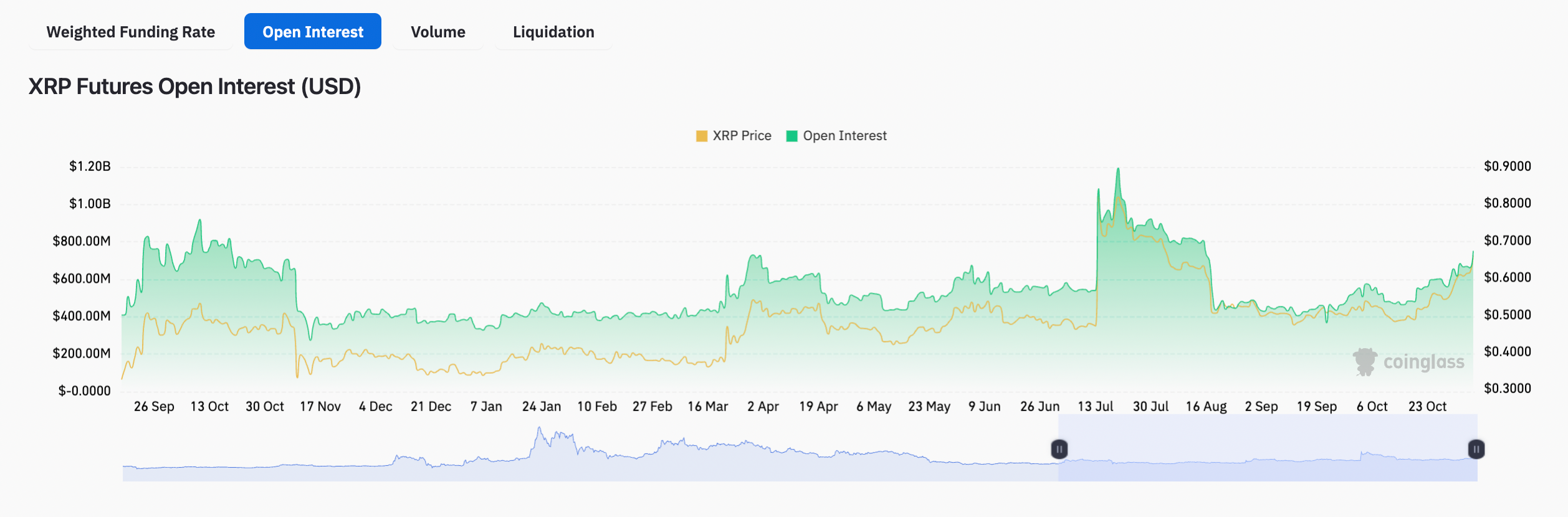Click the right range selector handle

coord(1476,449)
